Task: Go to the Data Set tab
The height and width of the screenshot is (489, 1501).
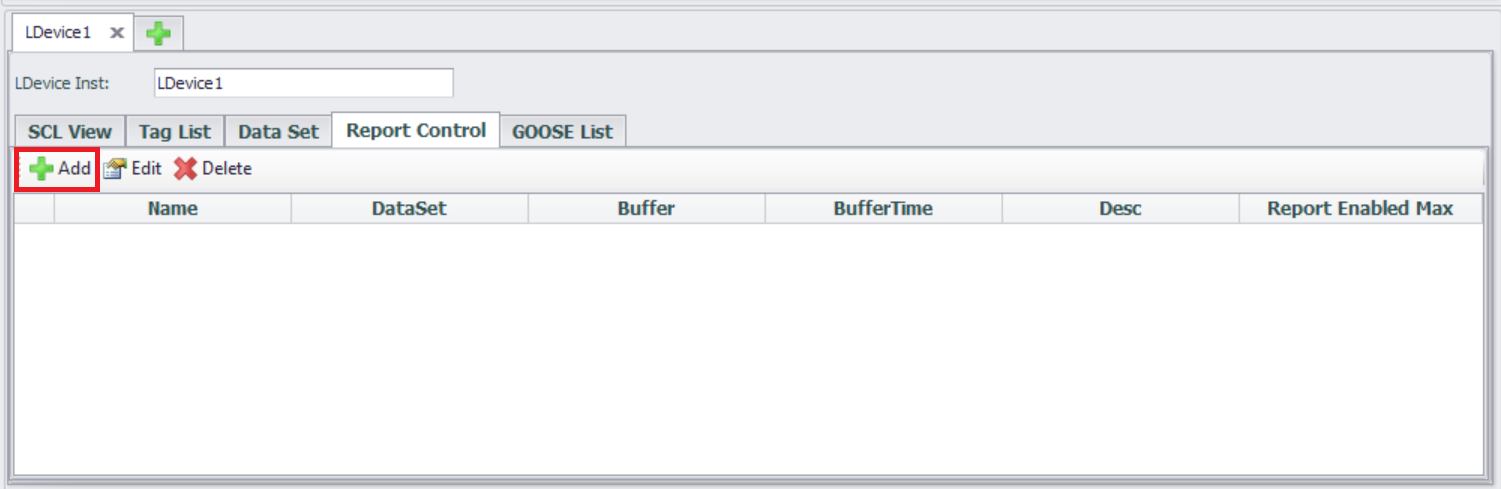Action: [x=278, y=132]
